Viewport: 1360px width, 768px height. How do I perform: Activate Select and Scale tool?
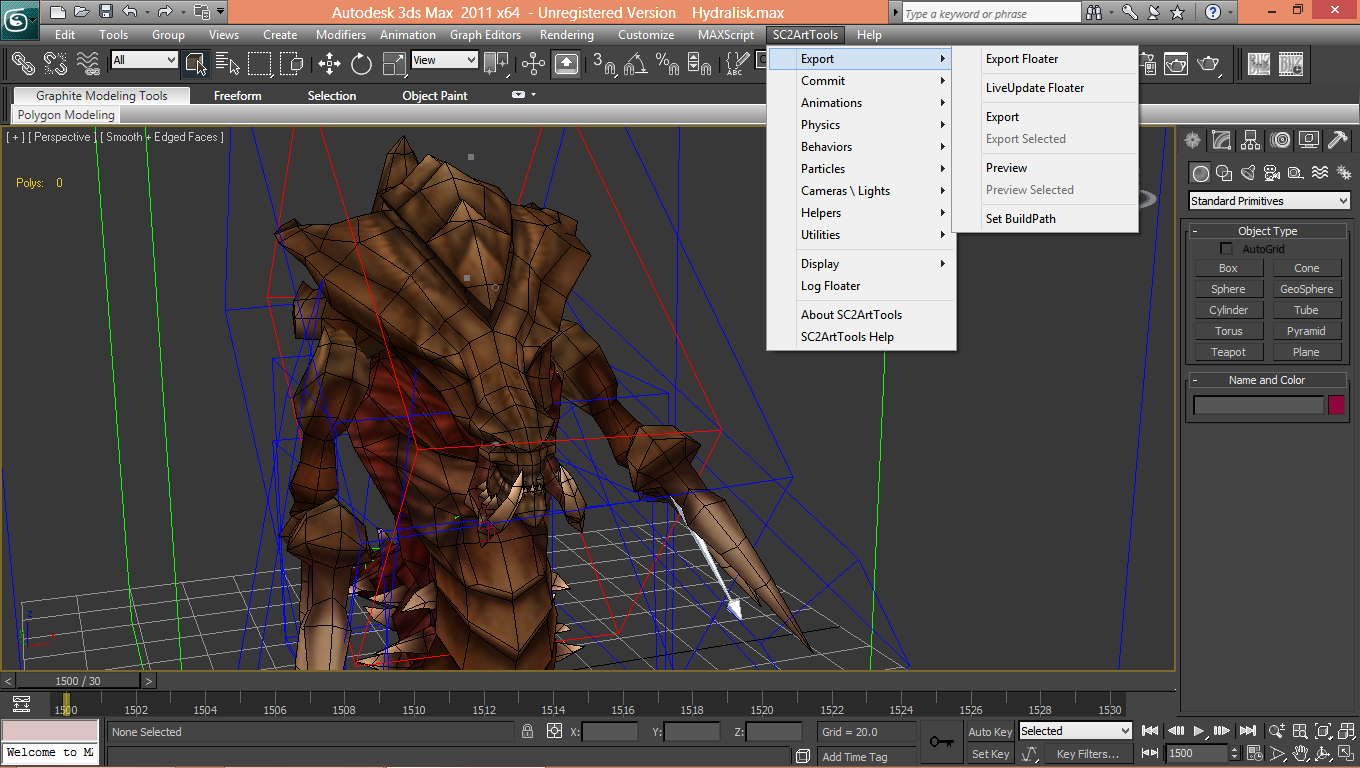tap(394, 63)
